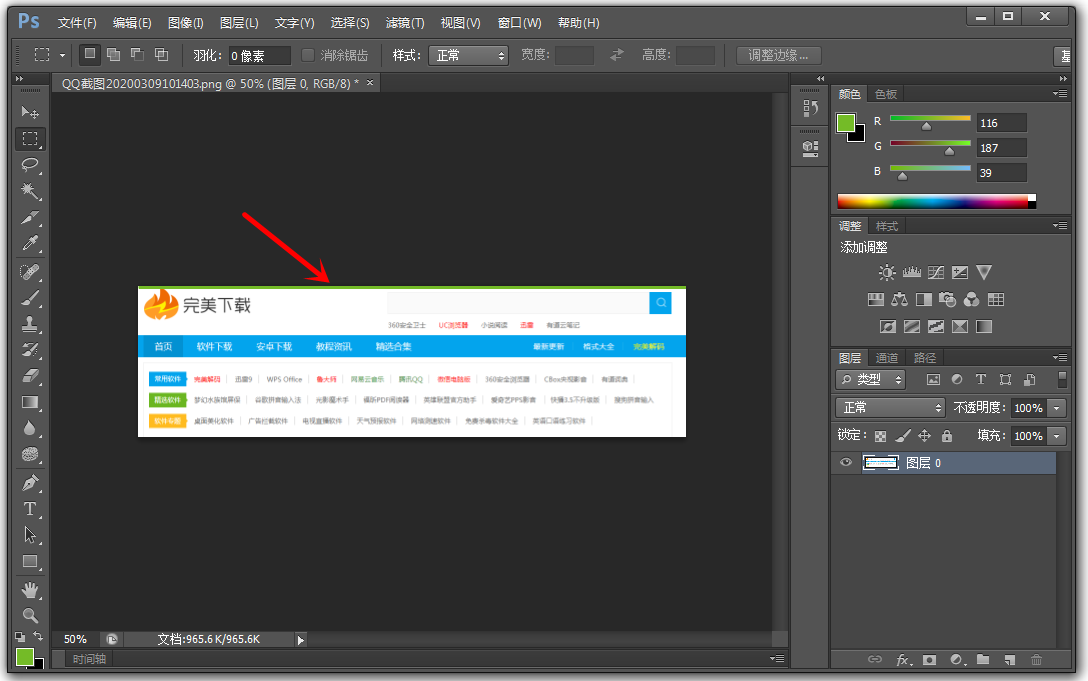Switch to the 路径 paths tab
Viewport: 1088px width, 681px height.
[x=925, y=358]
